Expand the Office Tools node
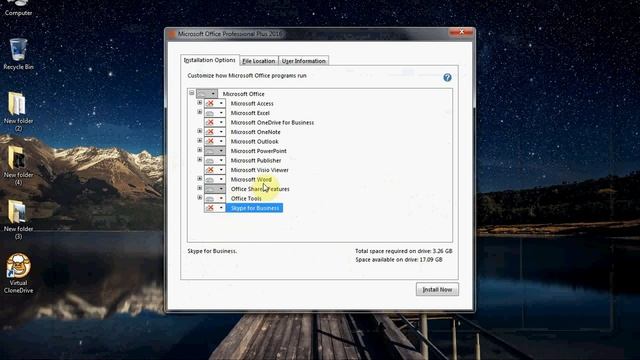 point(200,197)
